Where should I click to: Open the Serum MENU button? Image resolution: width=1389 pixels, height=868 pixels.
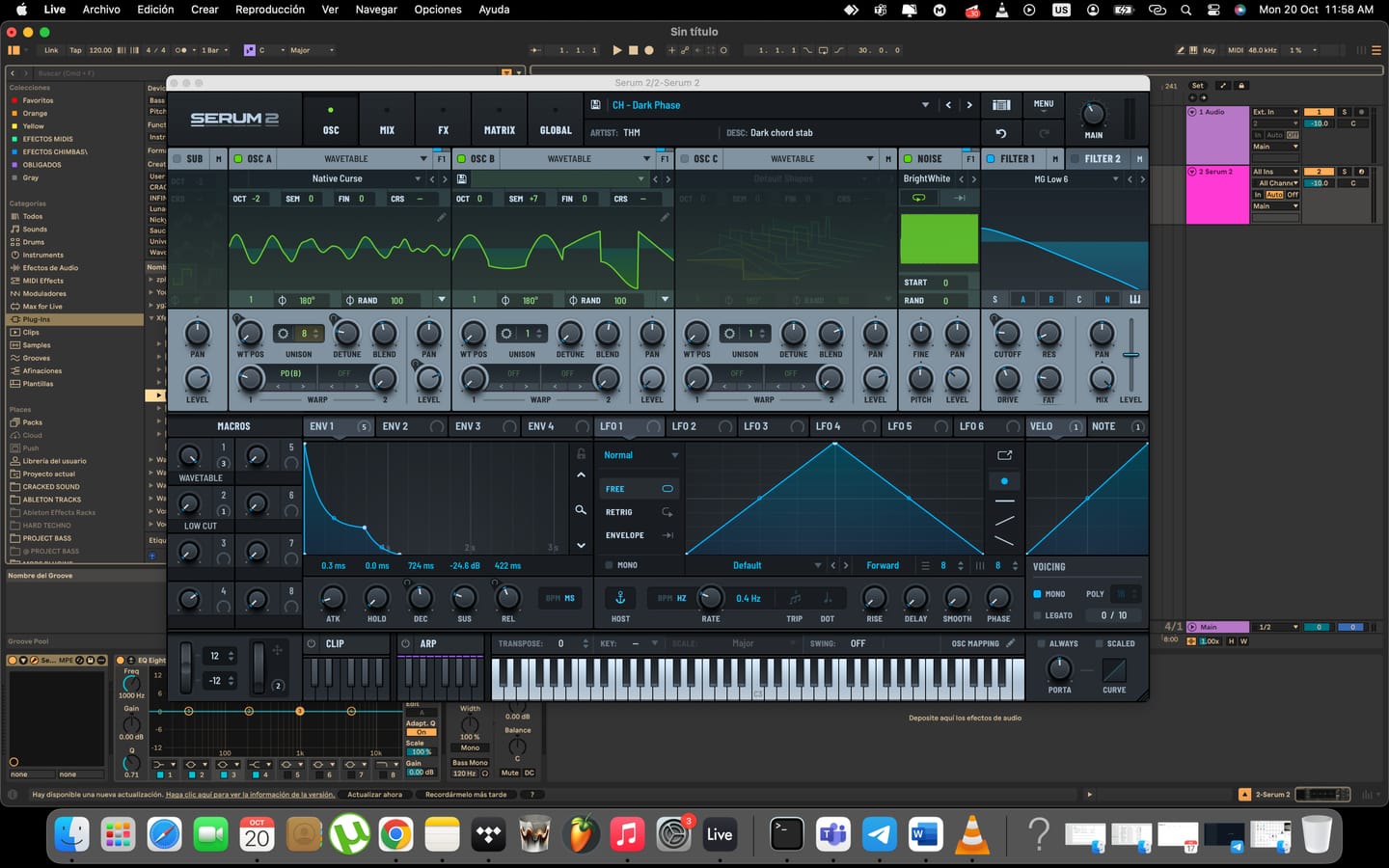pyautogui.click(x=1044, y=104)
